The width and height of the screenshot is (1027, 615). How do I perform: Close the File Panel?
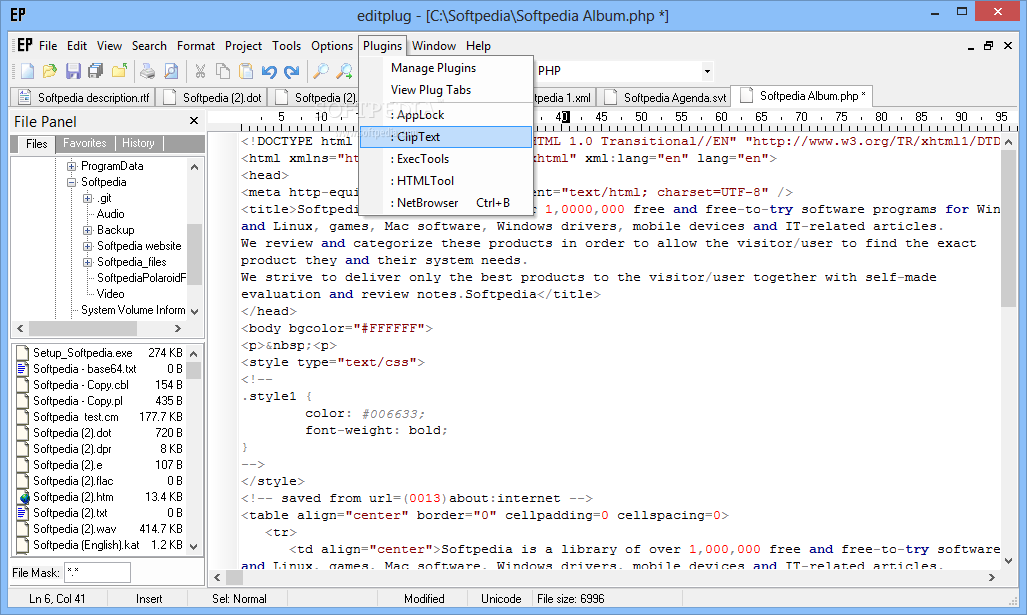[x=194, y=121]
